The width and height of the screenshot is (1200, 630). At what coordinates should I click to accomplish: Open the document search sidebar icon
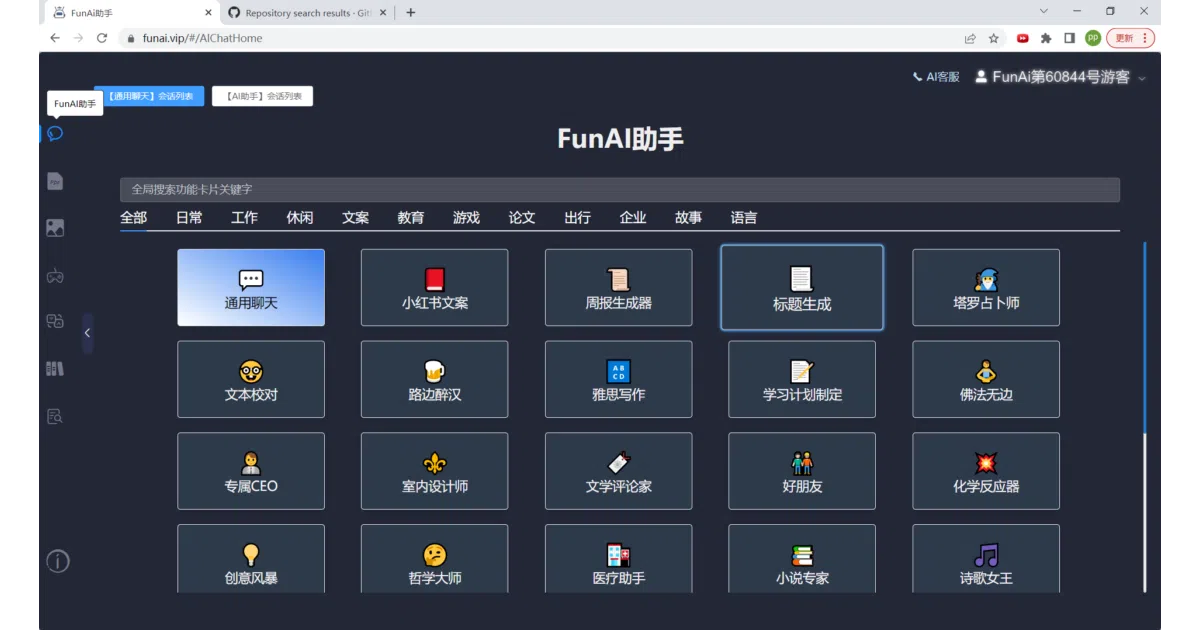[55, 416]
